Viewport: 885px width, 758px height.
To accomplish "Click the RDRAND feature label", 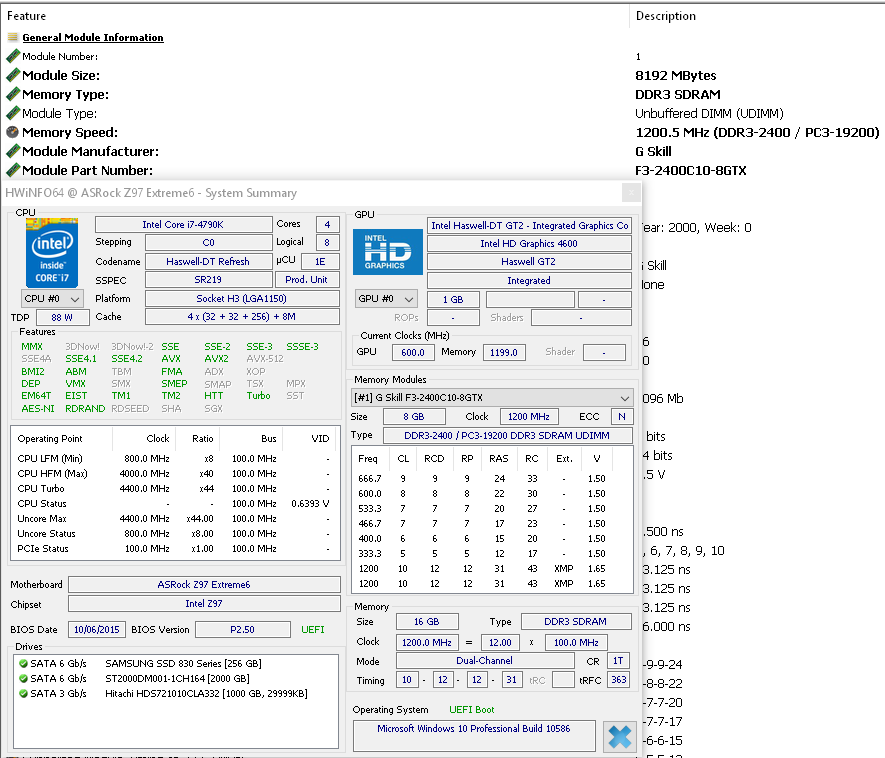I will [x=85, y=409].
